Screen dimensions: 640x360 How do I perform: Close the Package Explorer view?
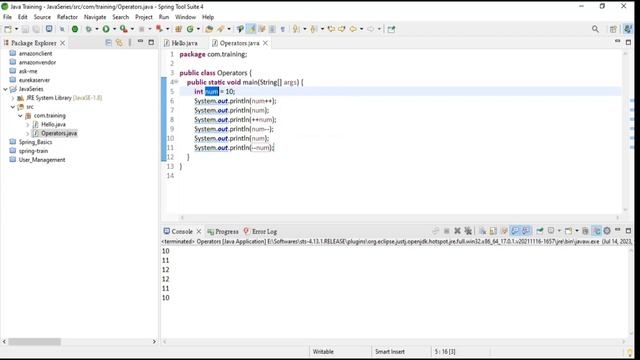point(62,43)
